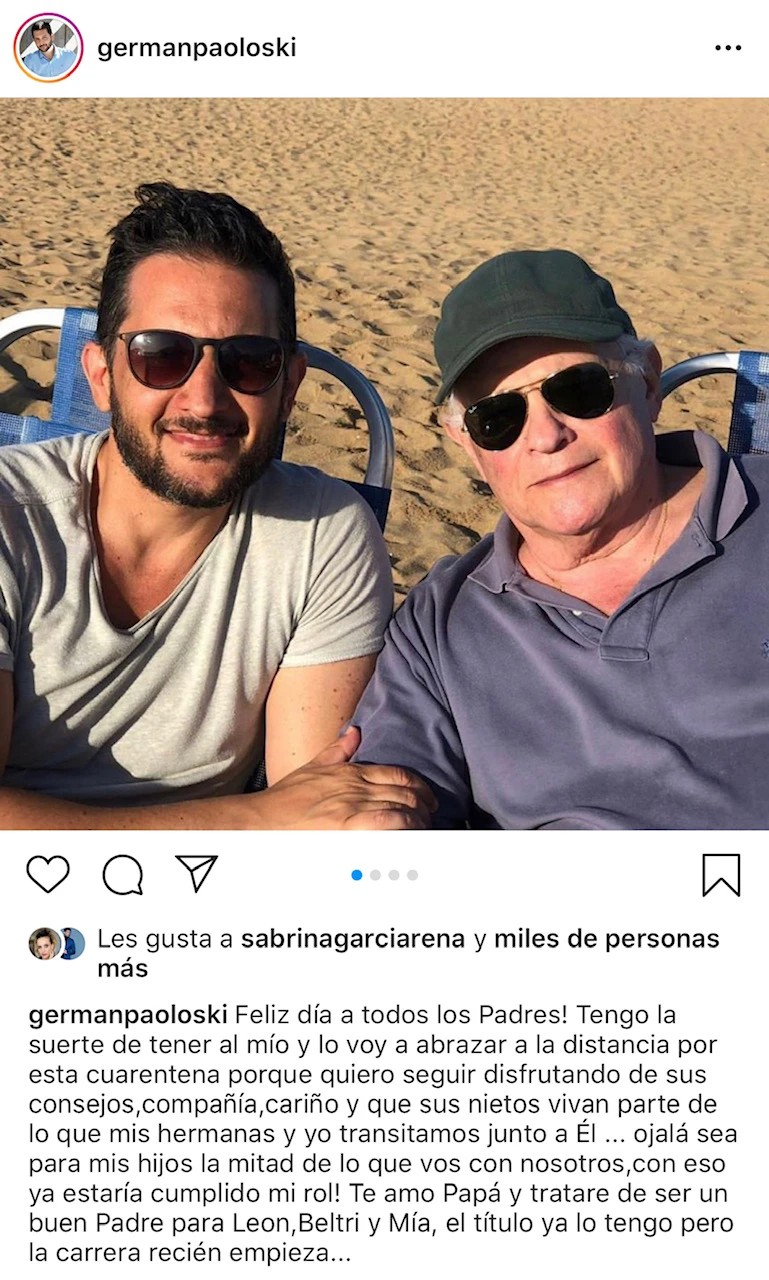Image resolution: width=769 pixels, height=1280 pixels.
Task: Tap the germanpaoloski username in header
Action: click(x=197, y=48)
